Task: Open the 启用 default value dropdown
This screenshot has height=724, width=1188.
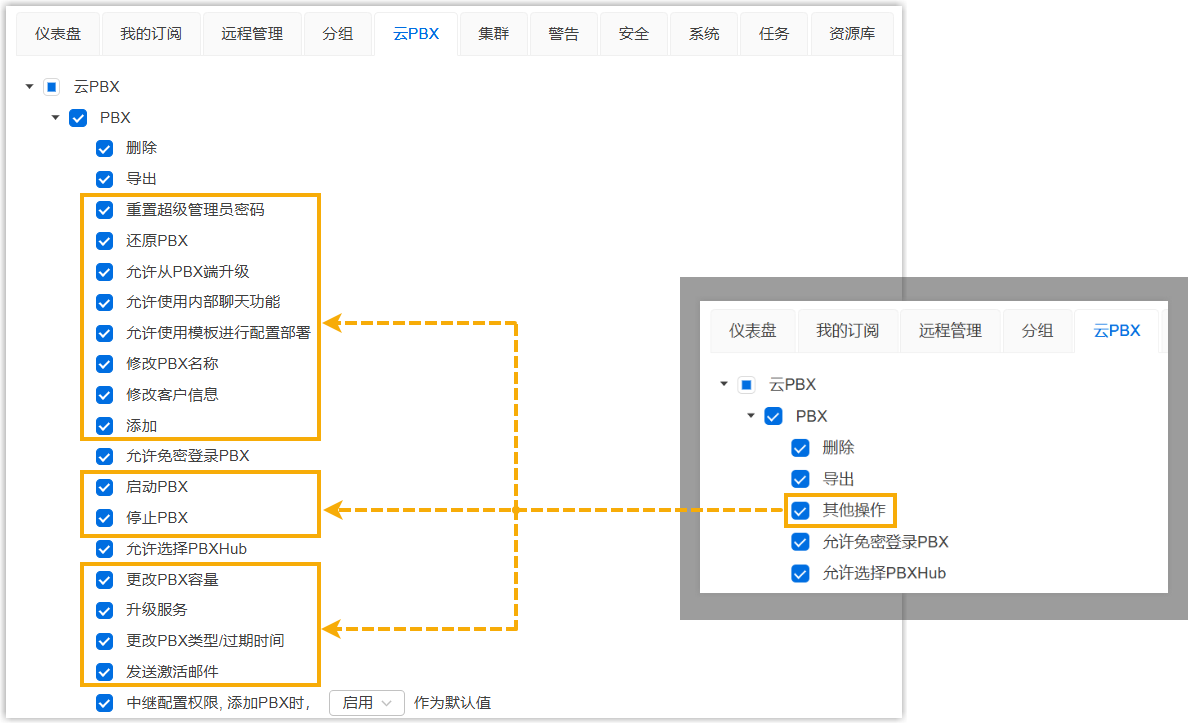Action: point(366,703)
